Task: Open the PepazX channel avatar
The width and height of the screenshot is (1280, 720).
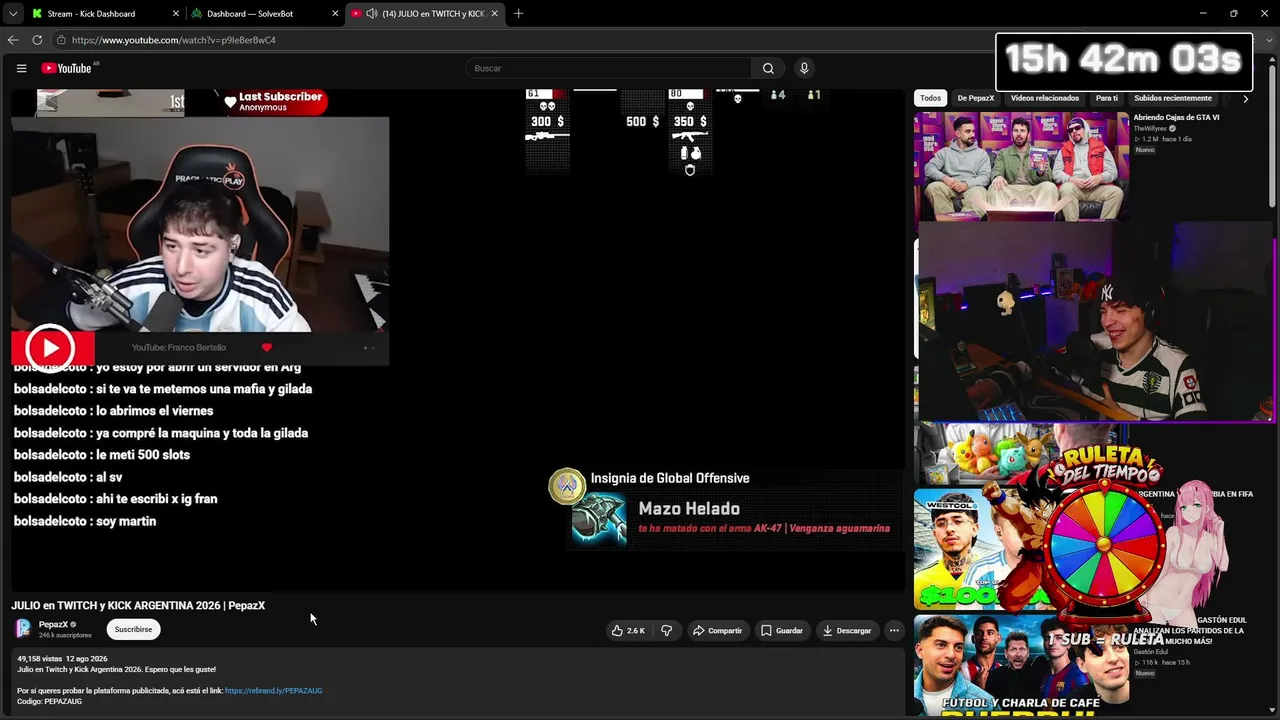Action: click(23, 629)
